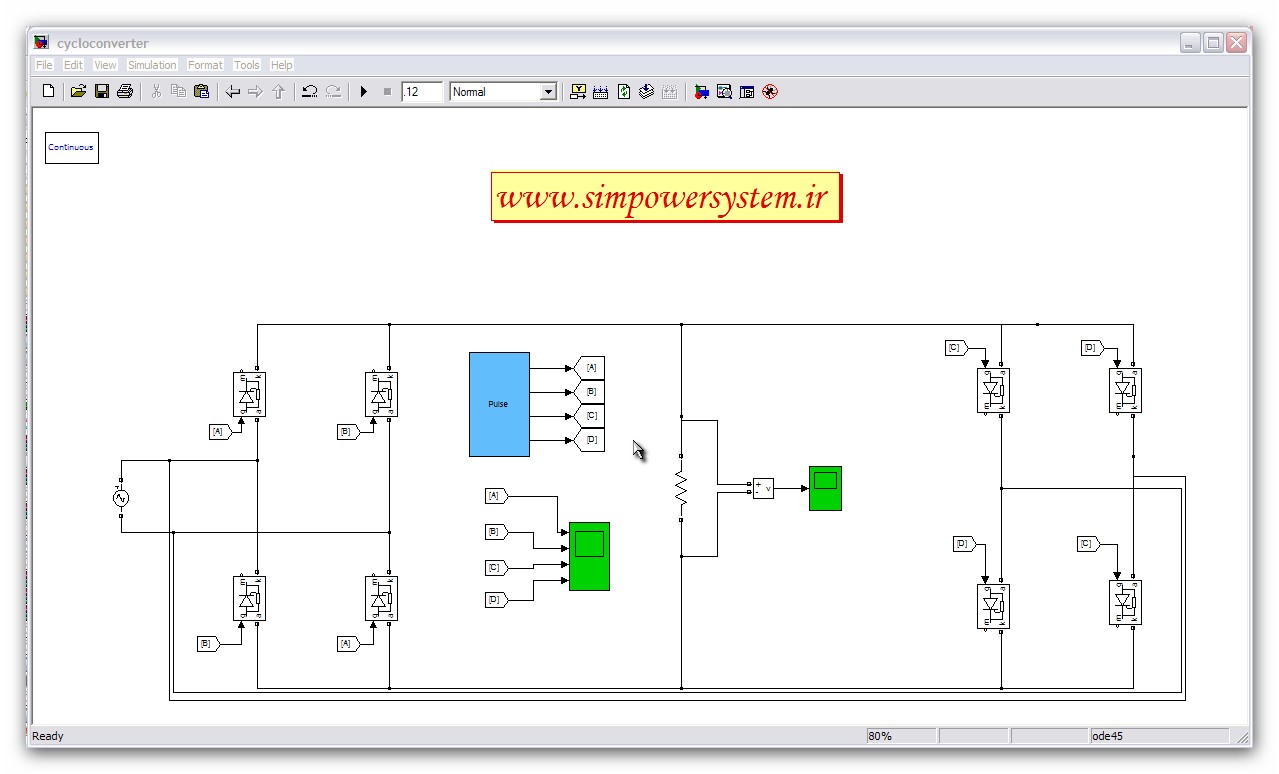Open the Format menu

[x=205, y=65]
